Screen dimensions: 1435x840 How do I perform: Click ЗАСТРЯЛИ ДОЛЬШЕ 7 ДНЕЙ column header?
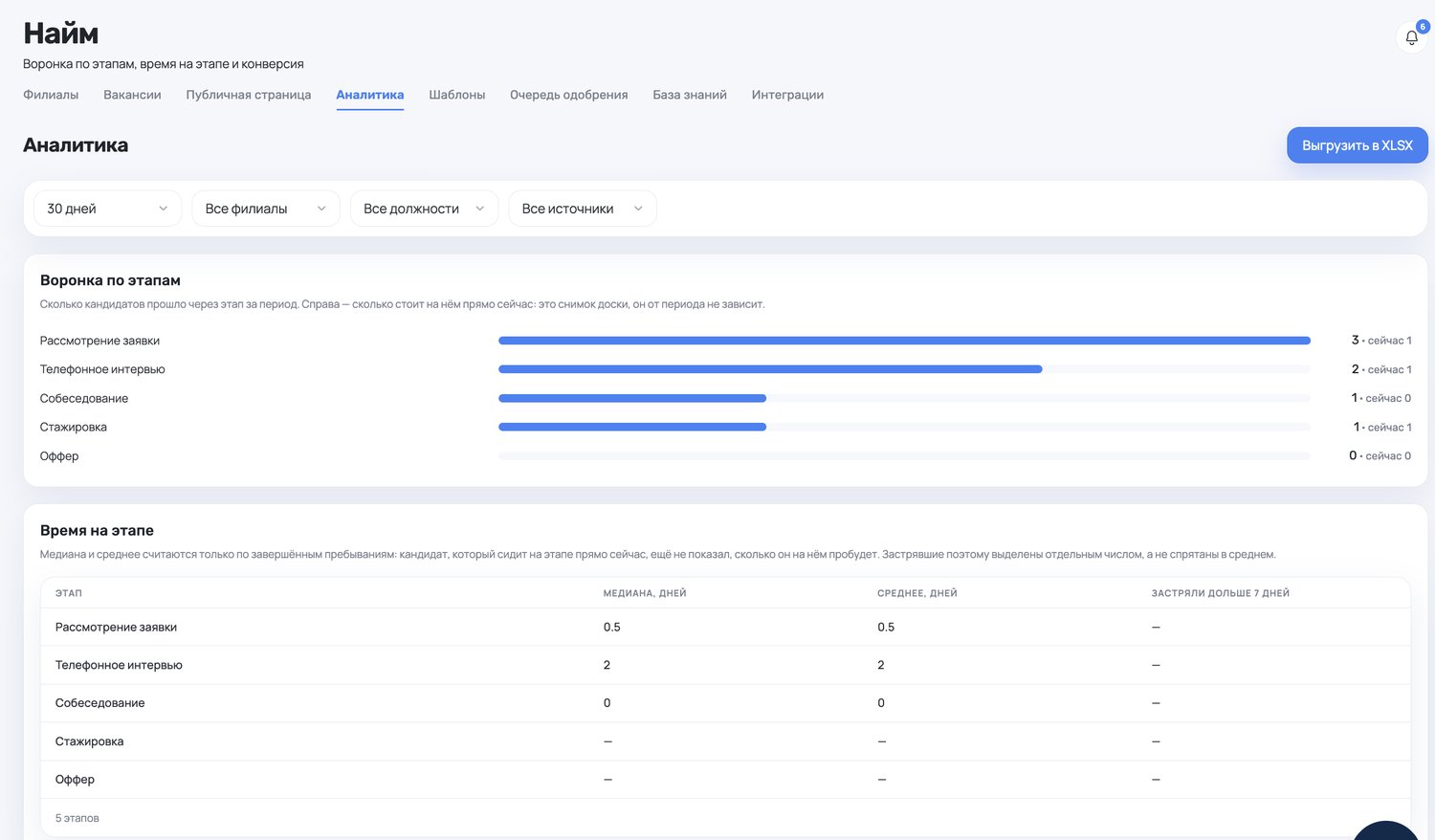1221,593
